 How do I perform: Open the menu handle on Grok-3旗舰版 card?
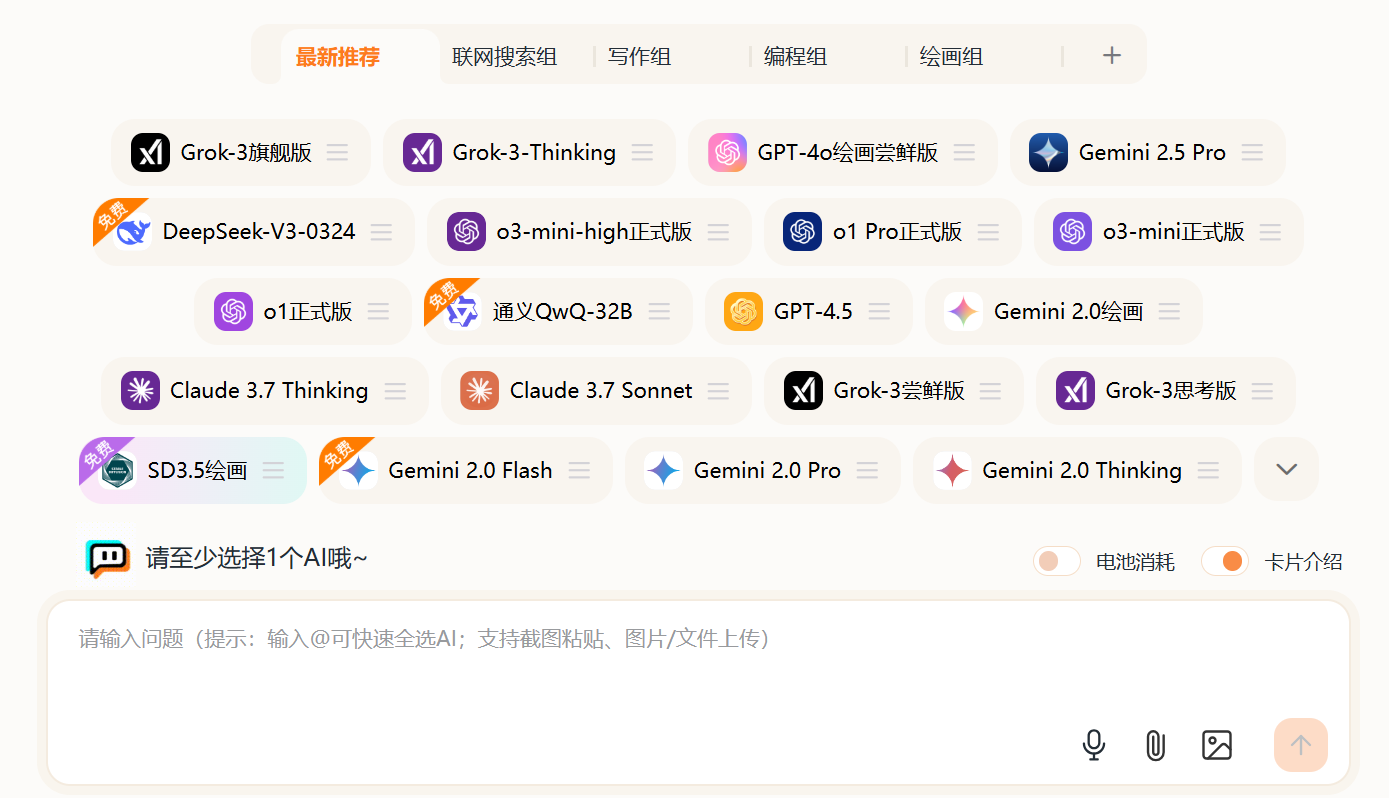pos(338,153)
